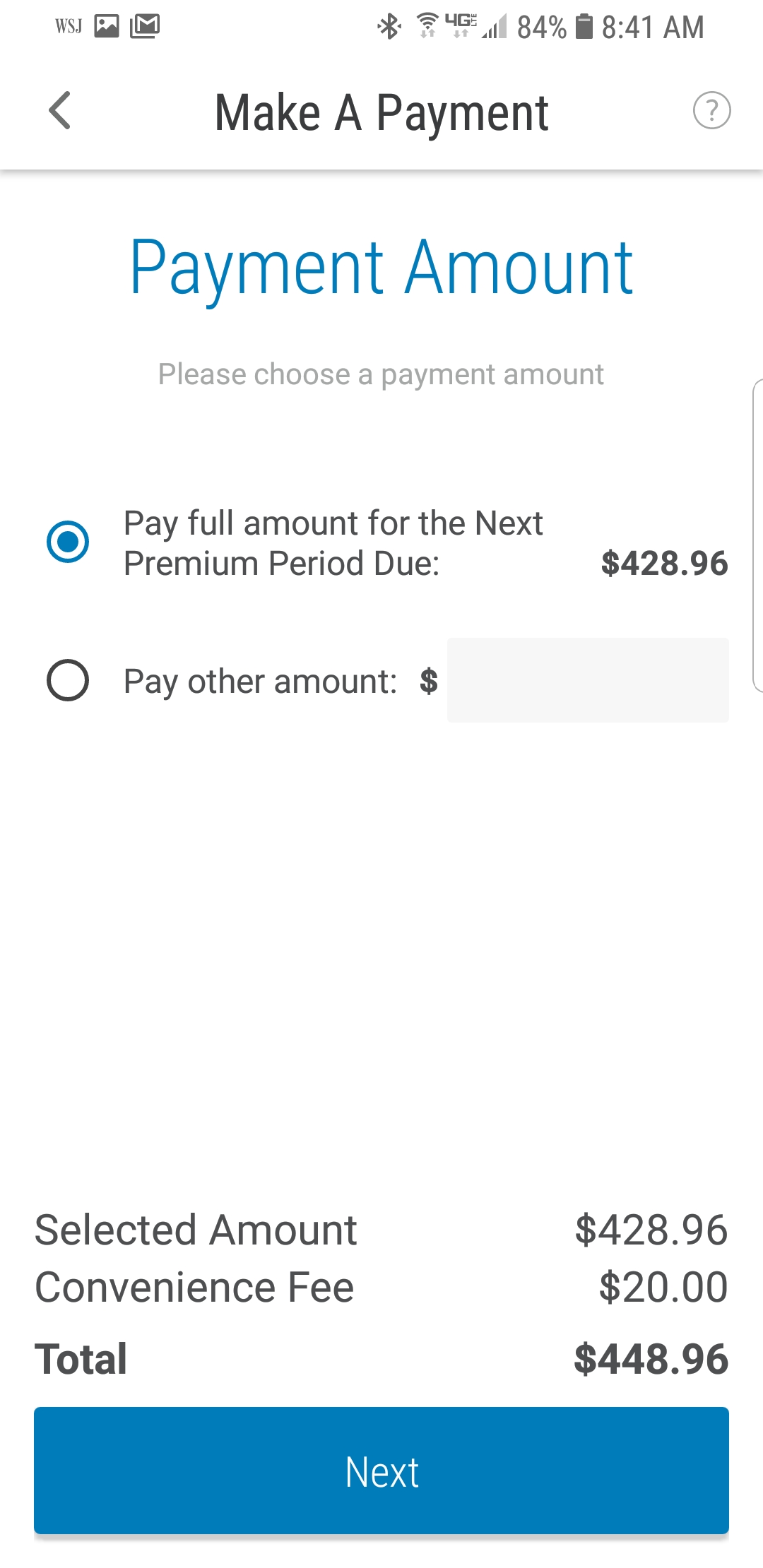Tap the WSJ notification icon
This screenshot has width=763, height=1568.
click(69, 27)
